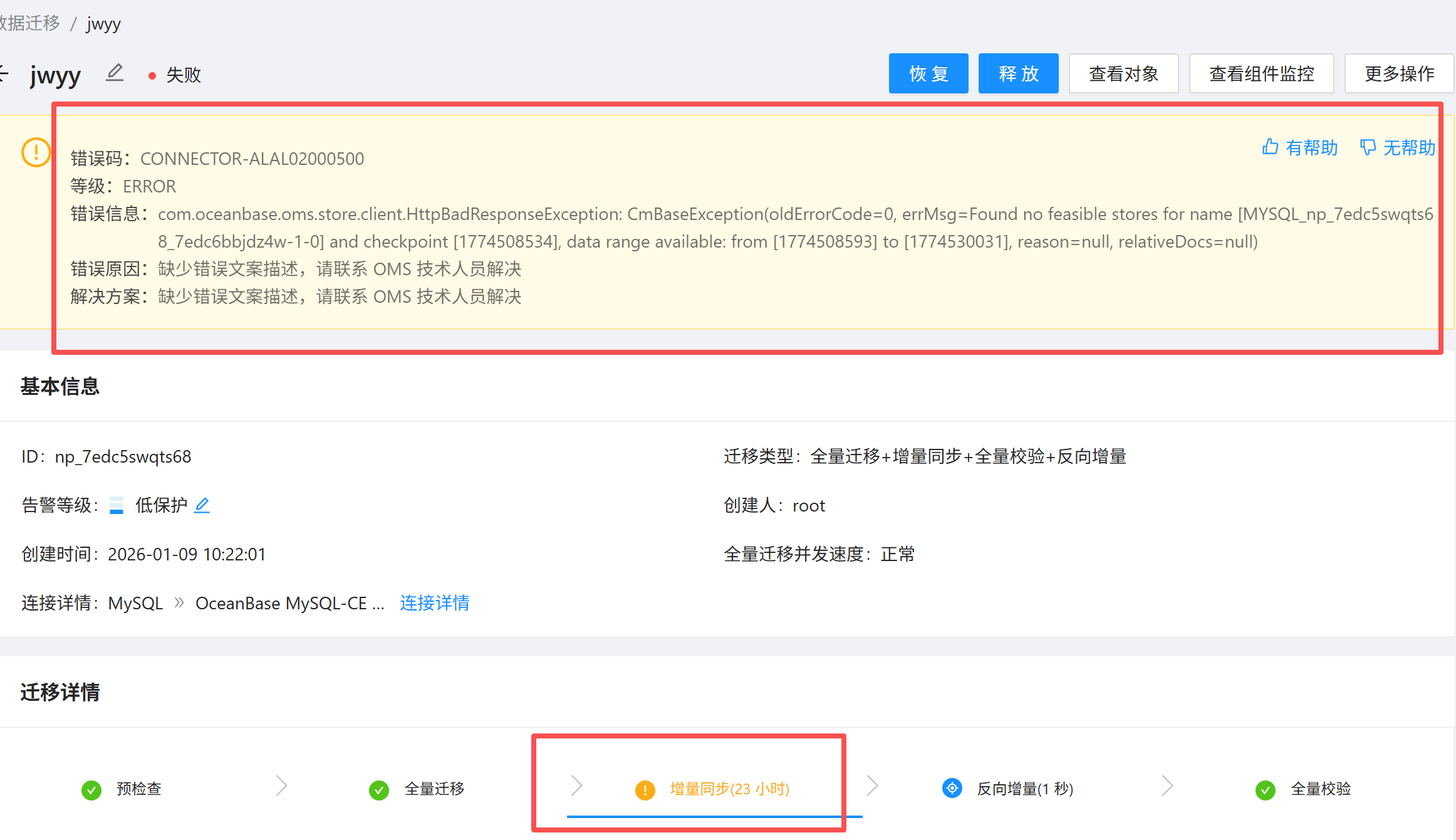The height and width of the screenshot is (840, 1456).
Task: Click the 低保护 level indicator icon
Action: [x=117, y=505]
